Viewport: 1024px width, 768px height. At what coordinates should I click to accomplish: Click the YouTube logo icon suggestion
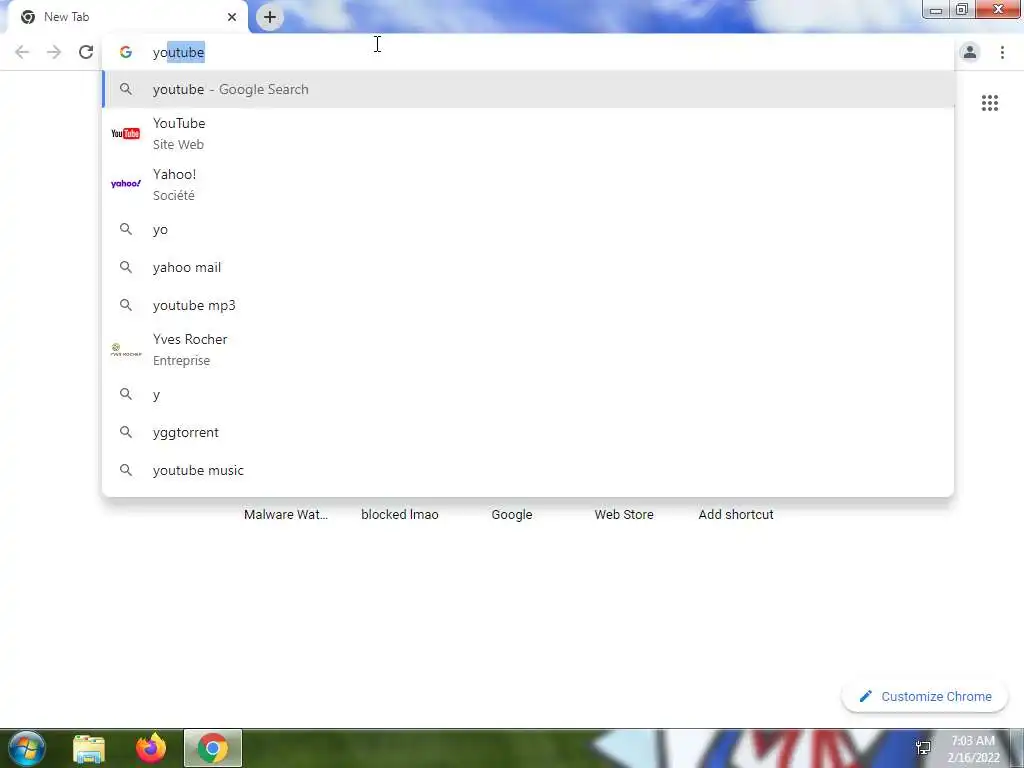point(125,134)
